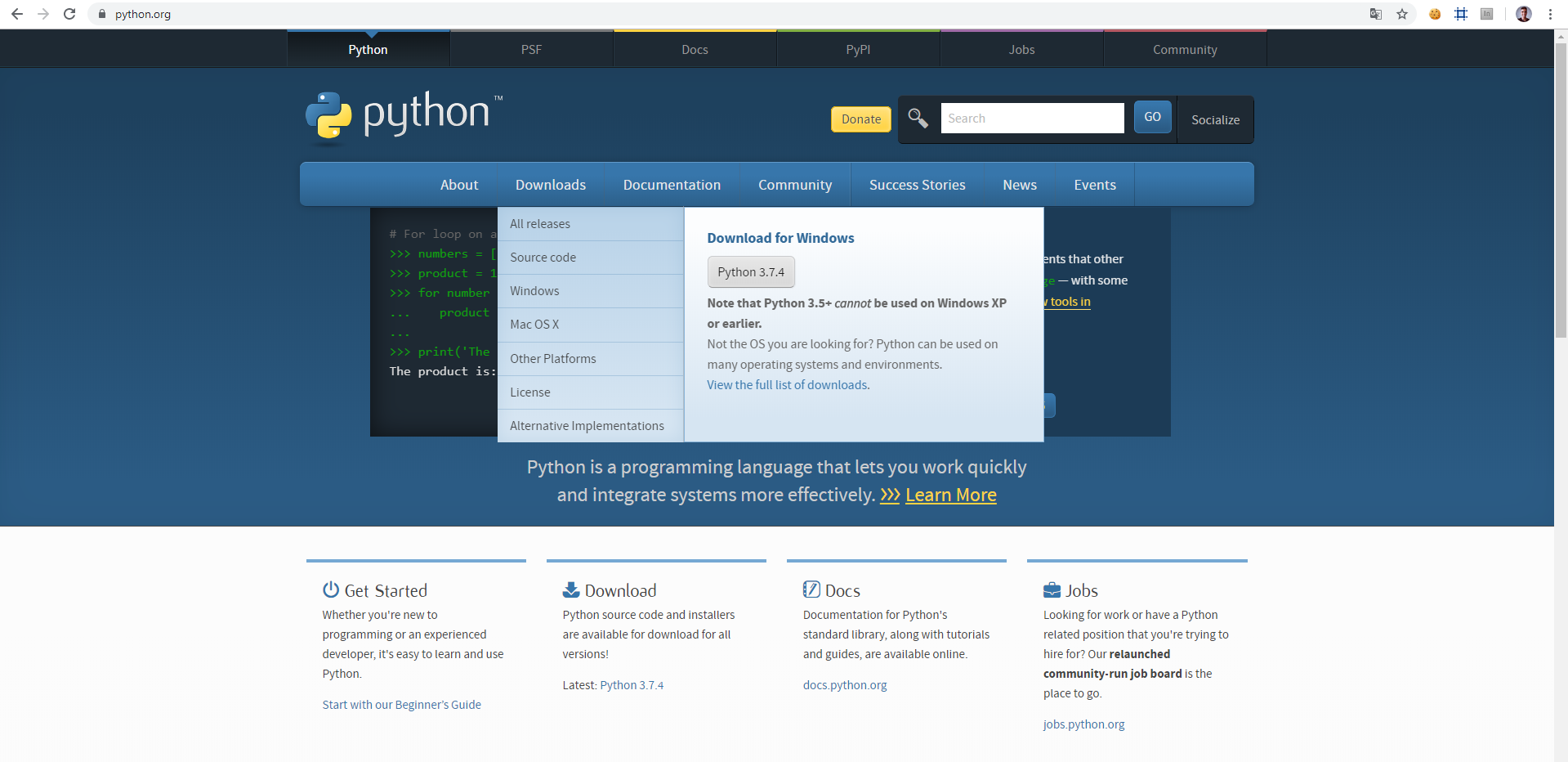
Task: Reload the page using the refresh icon
Action: pos(69,14)
